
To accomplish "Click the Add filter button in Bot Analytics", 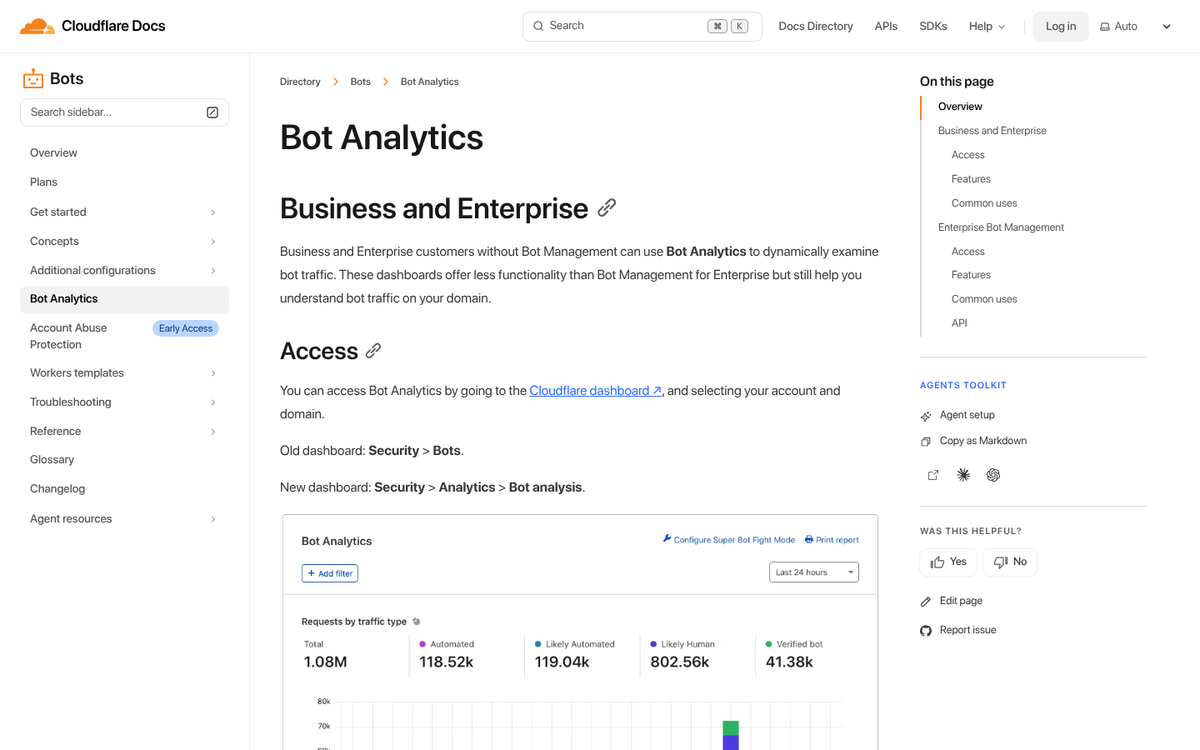I will pos(329,572).
